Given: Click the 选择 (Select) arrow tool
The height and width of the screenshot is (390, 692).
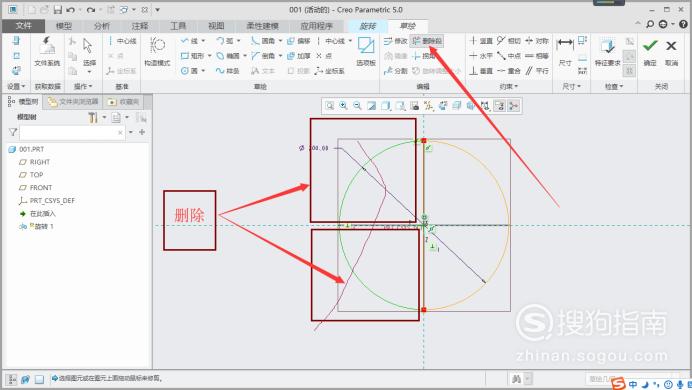Looking at the screenshot, I should [x=88, y=51].
